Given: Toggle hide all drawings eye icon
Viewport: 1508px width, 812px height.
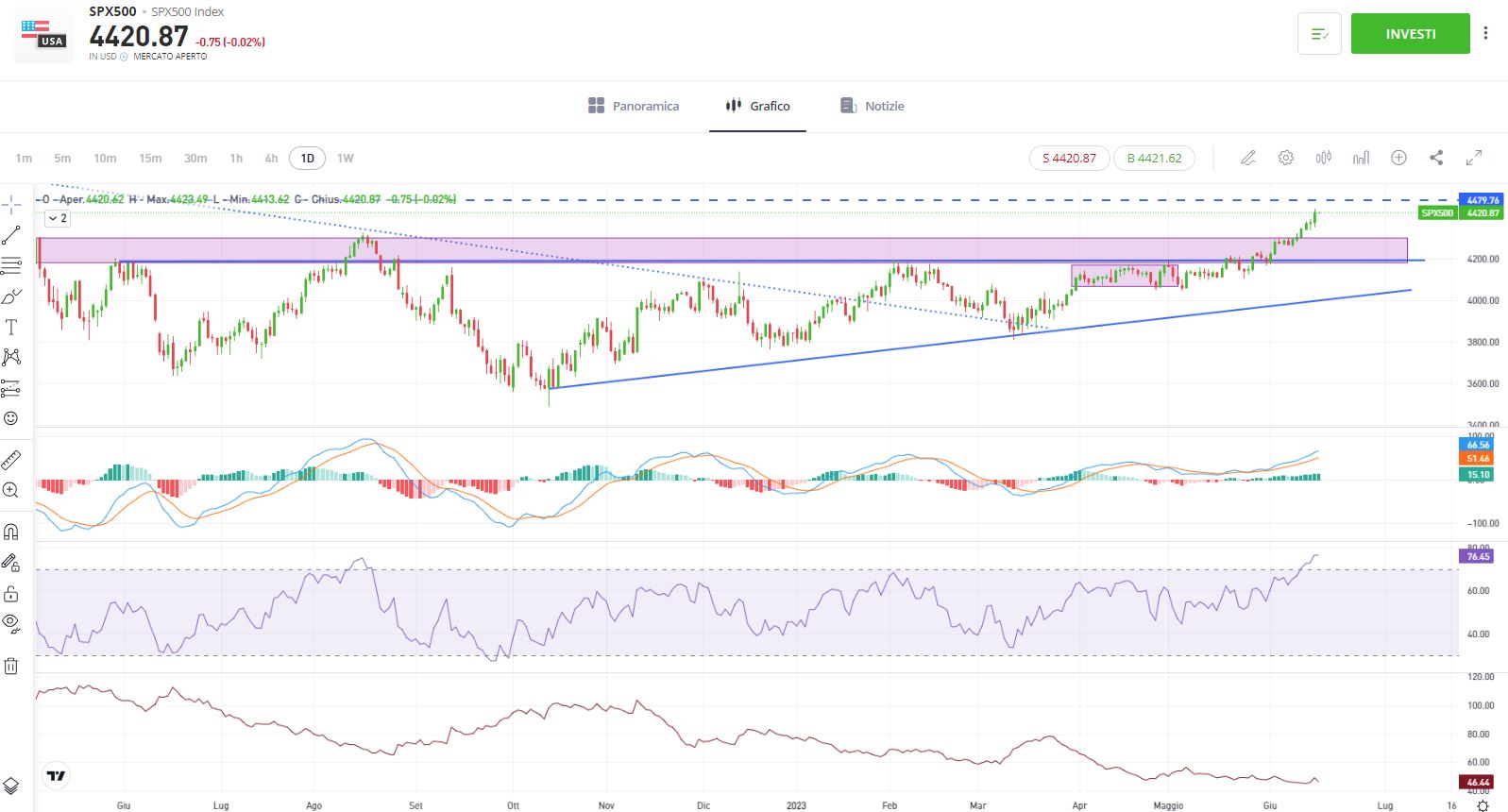Looking at the screenshot, I should coord(11,623).
